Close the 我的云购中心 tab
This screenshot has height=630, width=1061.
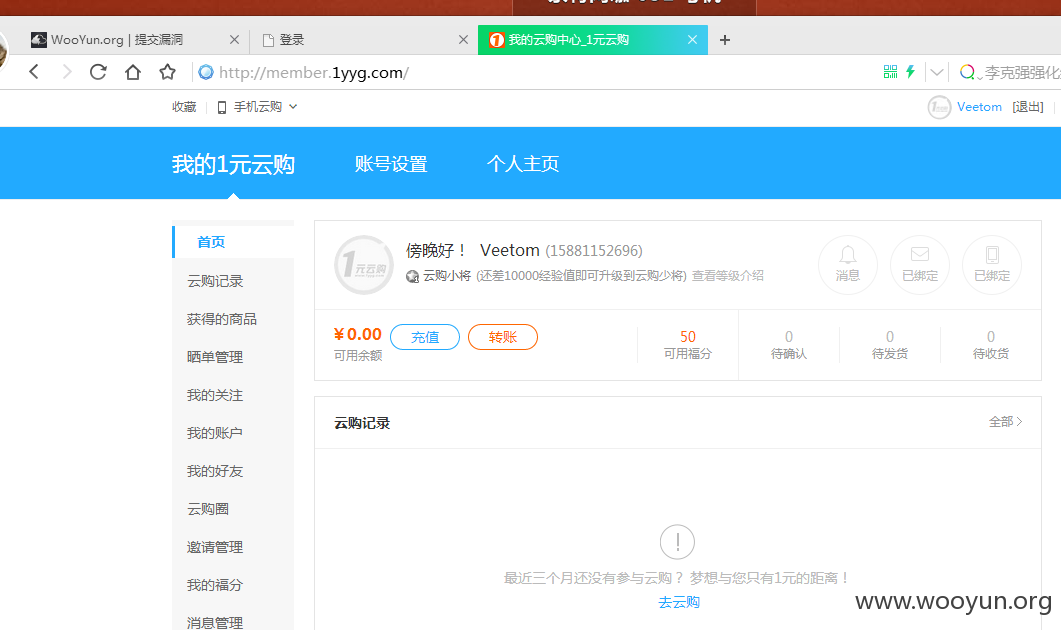point(692,40)
